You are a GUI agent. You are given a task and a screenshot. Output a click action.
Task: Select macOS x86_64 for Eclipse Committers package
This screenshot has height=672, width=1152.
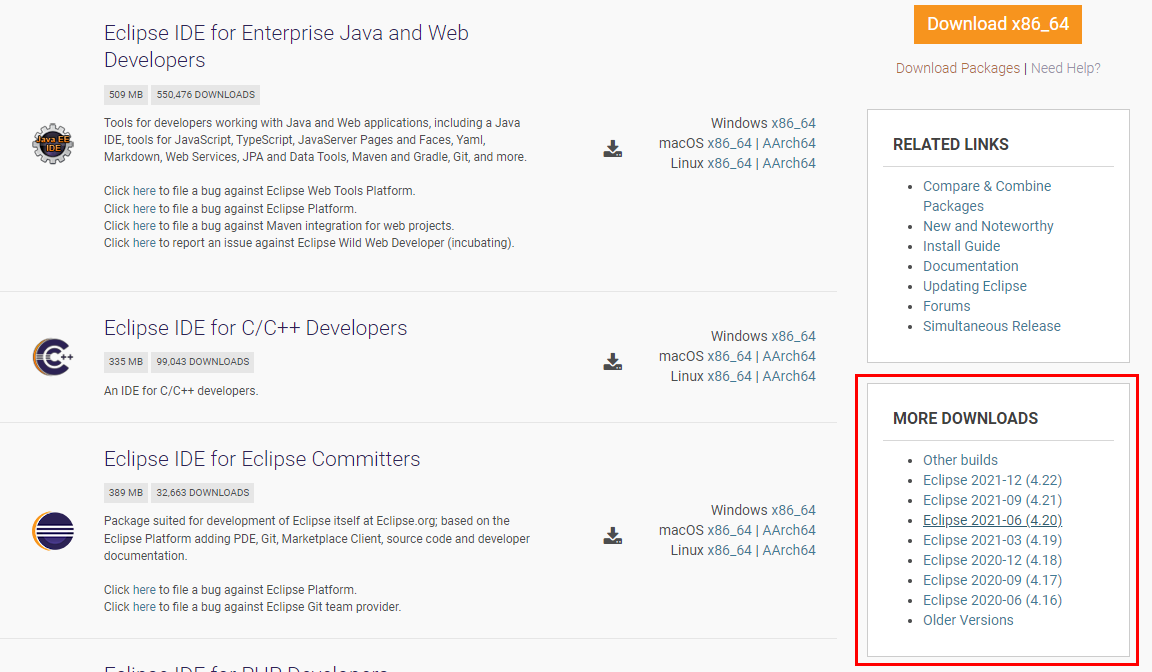click(x=730, y=530)
